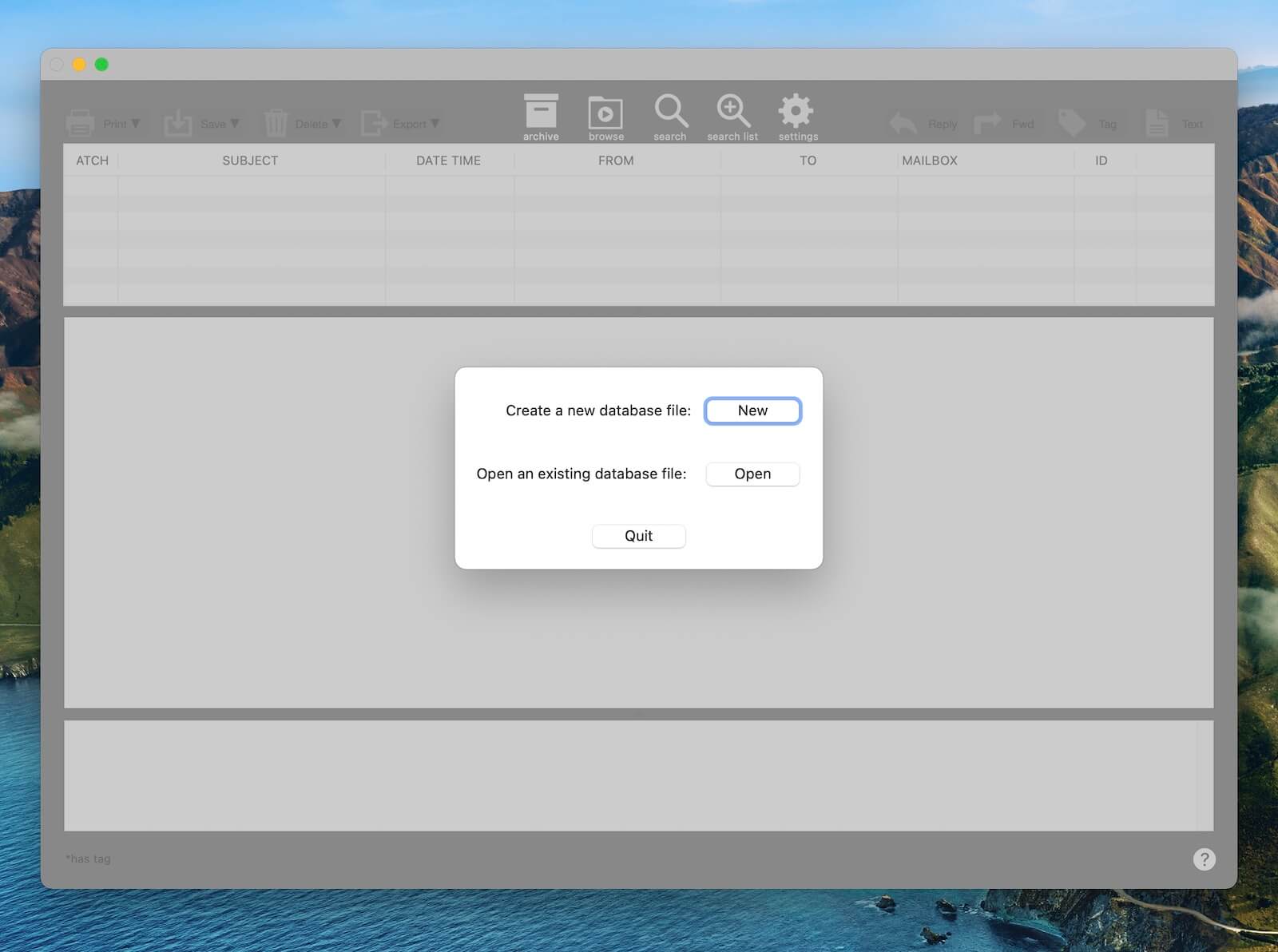Click the Open existing database button
The width and height of the screenshot is (1278, 952).
click(x=752, y=474)
